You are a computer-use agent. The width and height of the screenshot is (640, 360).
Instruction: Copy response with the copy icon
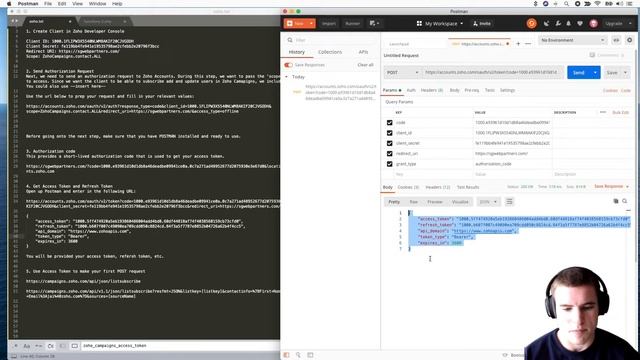[616, 201]
